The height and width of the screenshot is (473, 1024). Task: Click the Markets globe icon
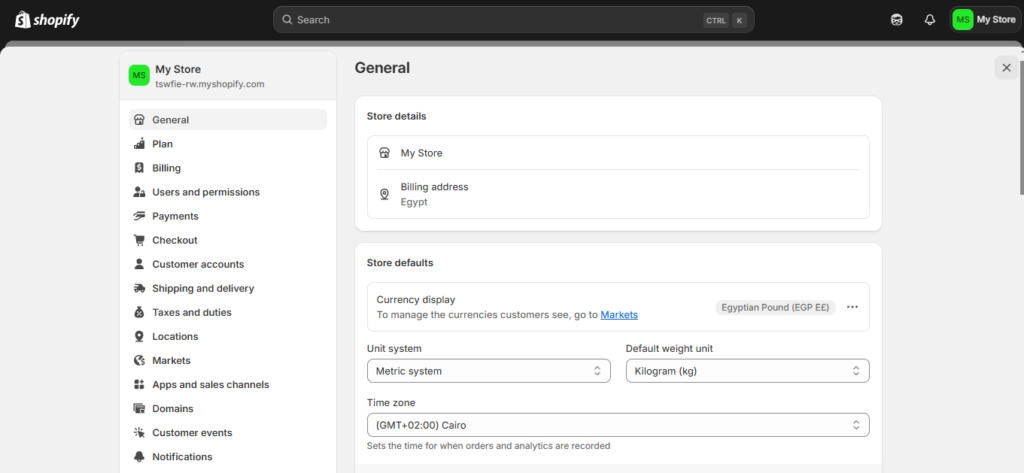139,361
